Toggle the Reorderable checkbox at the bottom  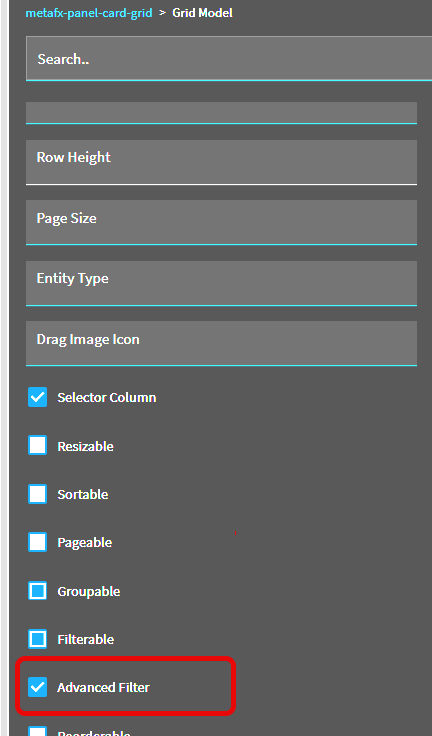coord(38,731)
